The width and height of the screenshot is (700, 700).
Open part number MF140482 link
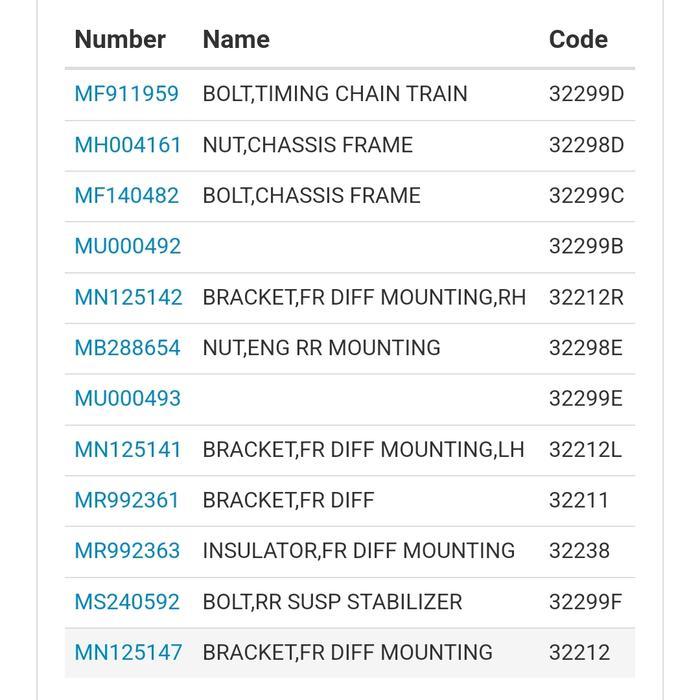click(x=127, y=196)
